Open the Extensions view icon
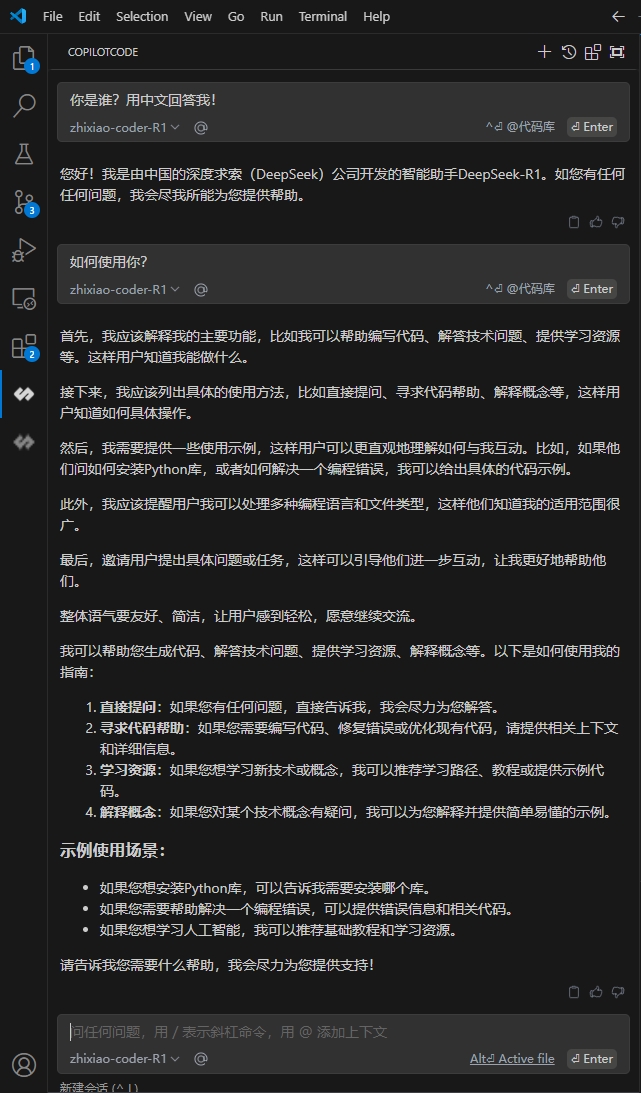 pos(23,346)
